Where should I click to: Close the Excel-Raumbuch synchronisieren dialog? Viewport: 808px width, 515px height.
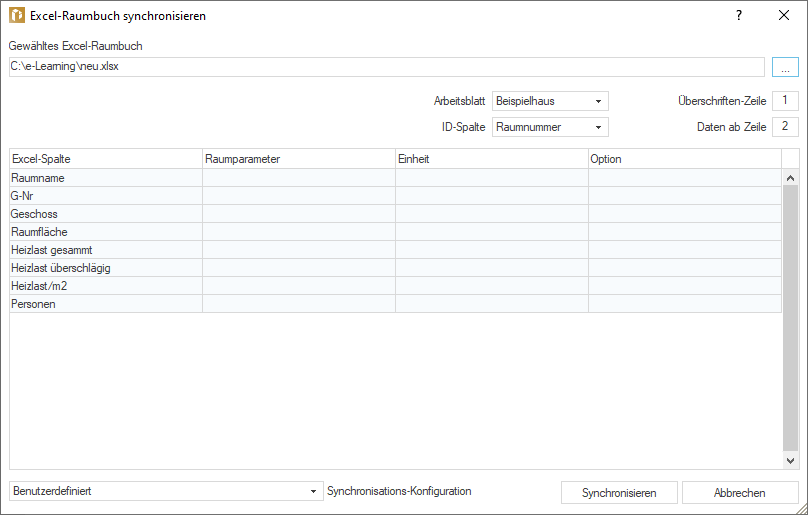point(784,15)
